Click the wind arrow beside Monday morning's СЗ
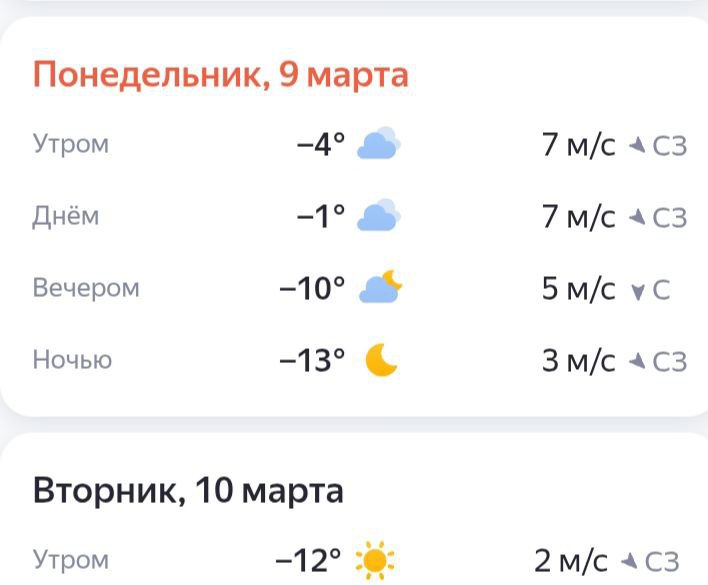This screenshot has width=708, height=585. 636,146
